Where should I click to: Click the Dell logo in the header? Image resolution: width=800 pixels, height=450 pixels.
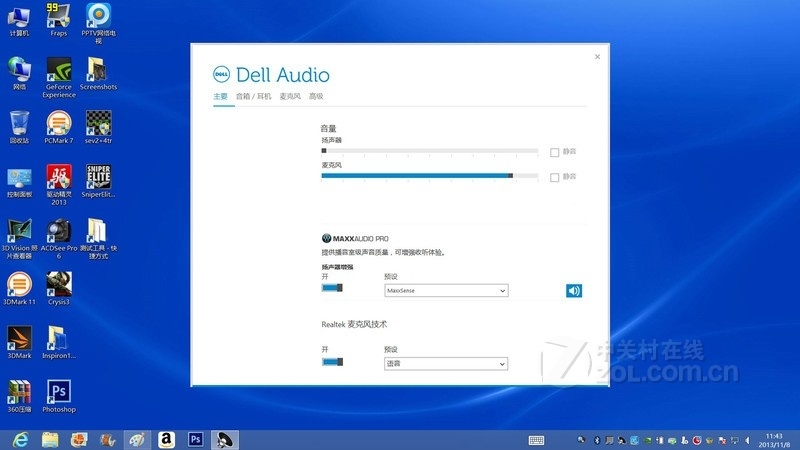pyautogui.click(x=221, y=75)
